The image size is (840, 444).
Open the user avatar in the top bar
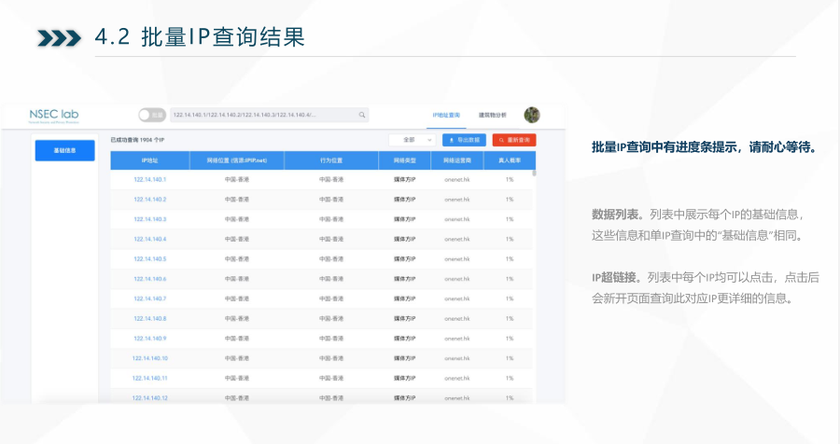pyautogui.click(x=531, y=115)
